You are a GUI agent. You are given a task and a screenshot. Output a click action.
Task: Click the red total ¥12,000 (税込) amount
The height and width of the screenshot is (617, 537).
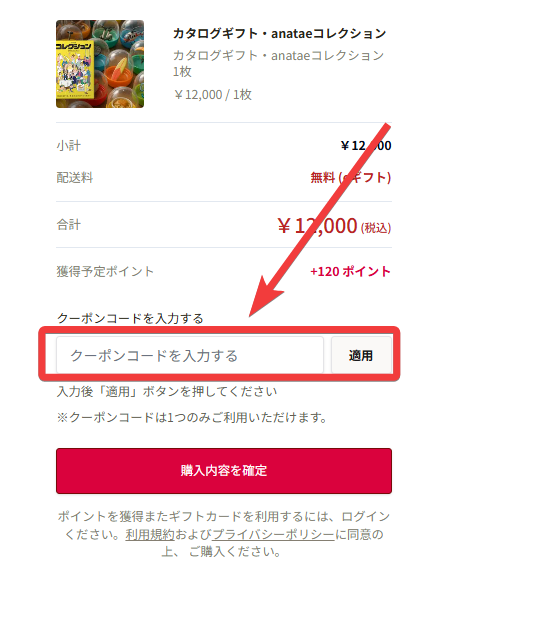pos(334,226)
